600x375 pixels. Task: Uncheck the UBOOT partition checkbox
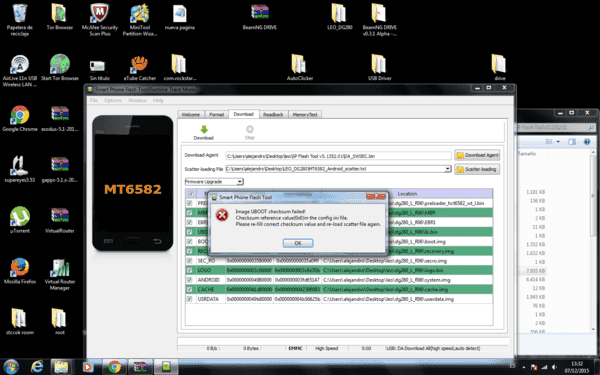[x=189, y=232]
